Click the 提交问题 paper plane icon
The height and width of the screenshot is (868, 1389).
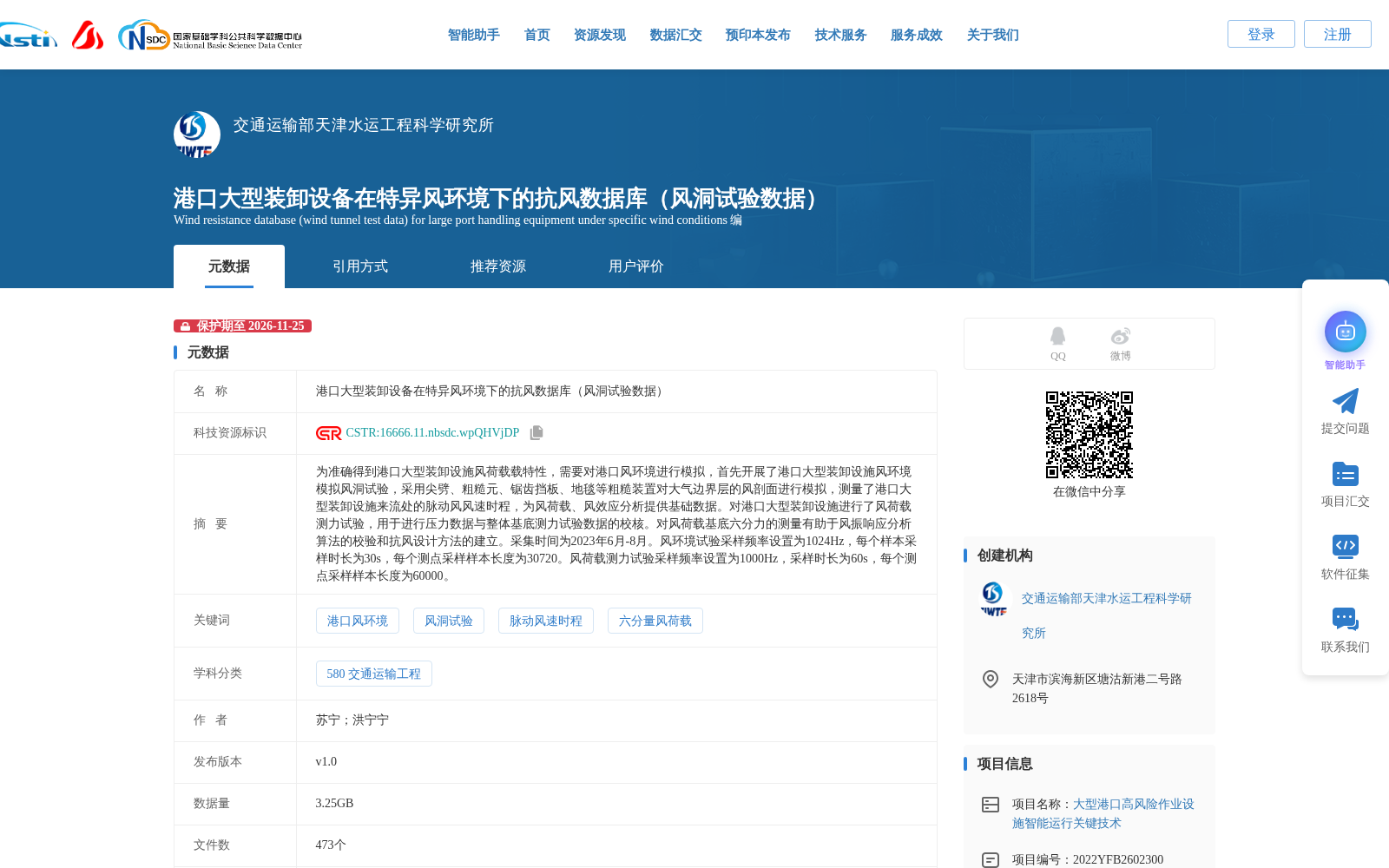(x=1345, y=401)
